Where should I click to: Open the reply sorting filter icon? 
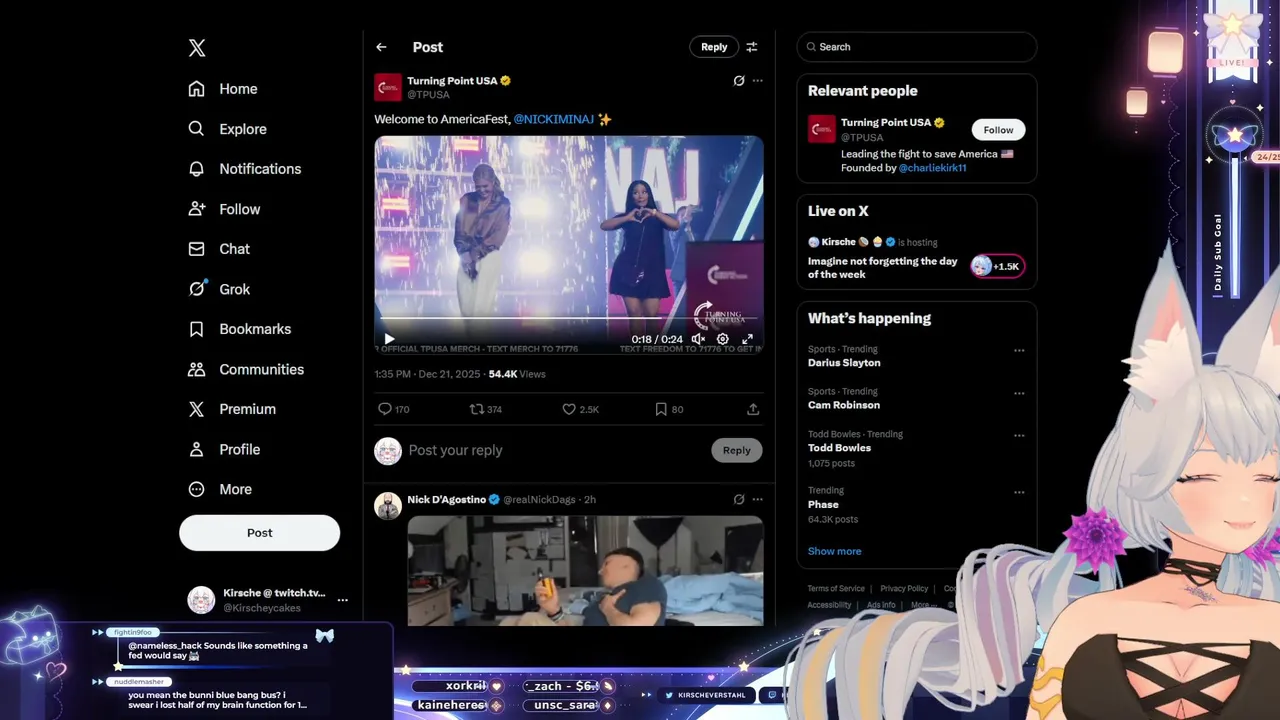[x=752, y=47]
